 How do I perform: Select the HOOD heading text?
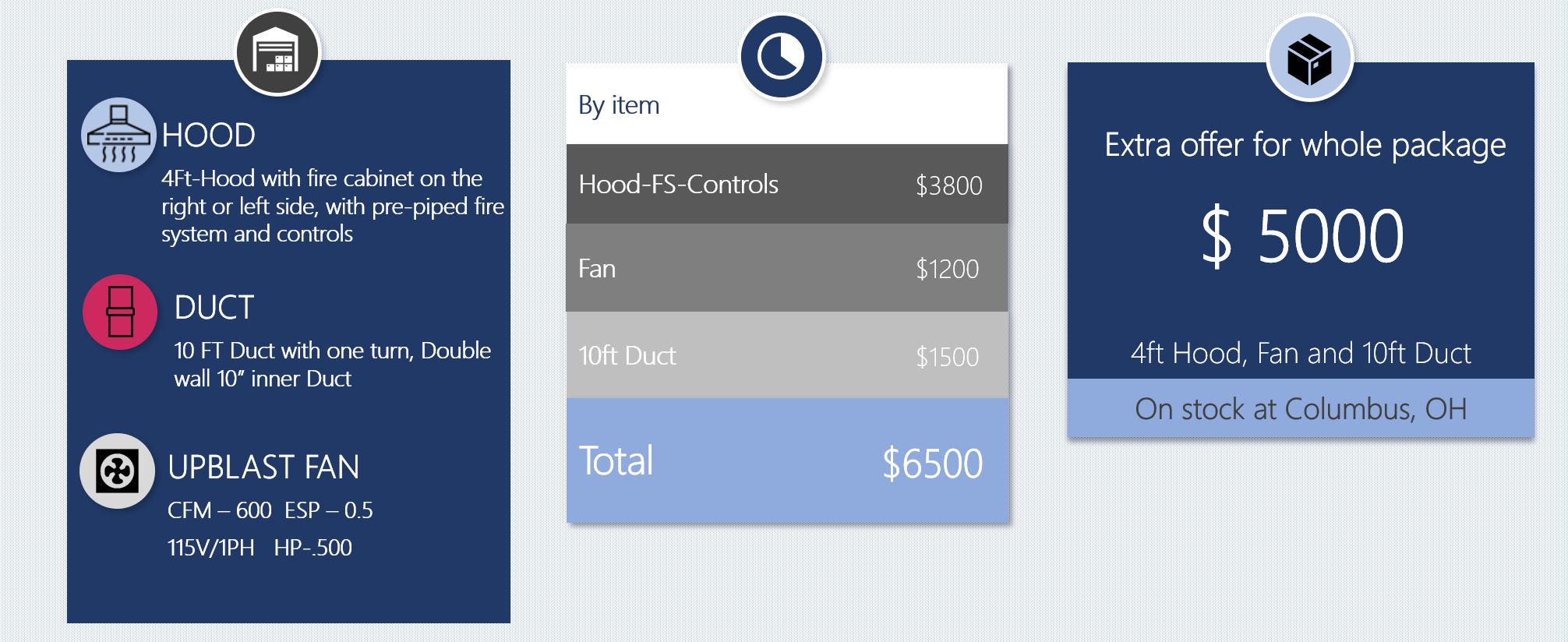click(x=208, y=136)
